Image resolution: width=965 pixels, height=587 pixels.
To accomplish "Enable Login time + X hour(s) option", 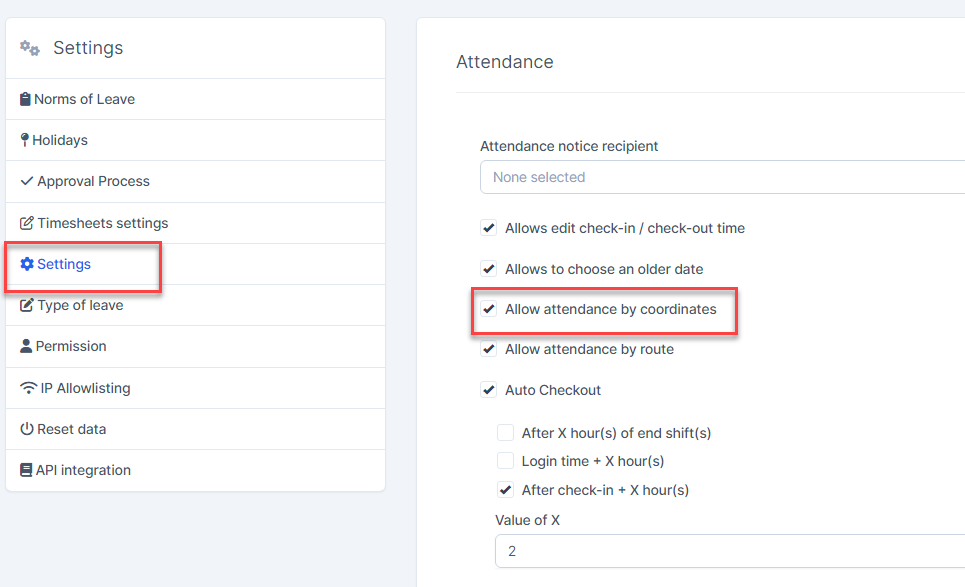I will (506, 461).
